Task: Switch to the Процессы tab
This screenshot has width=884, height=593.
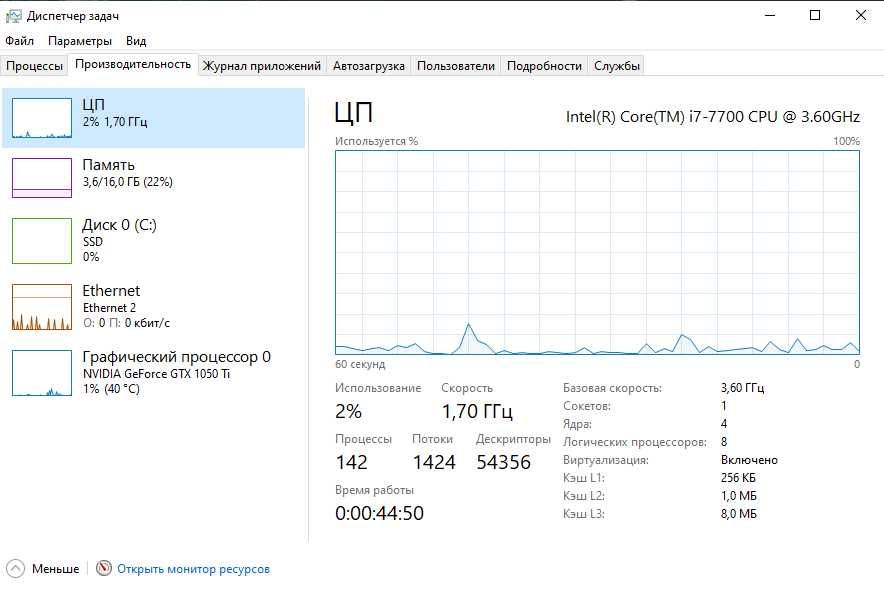Action: pos(34,65)
